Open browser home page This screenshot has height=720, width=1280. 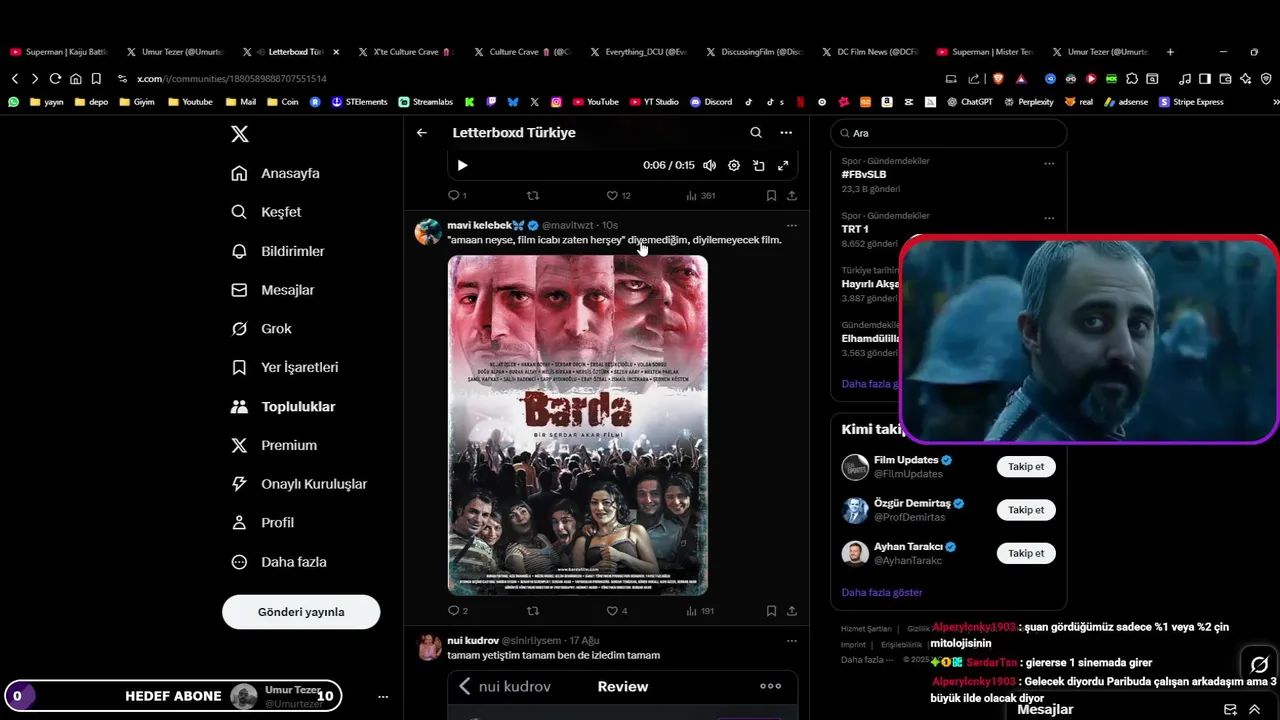pos(75,78)
